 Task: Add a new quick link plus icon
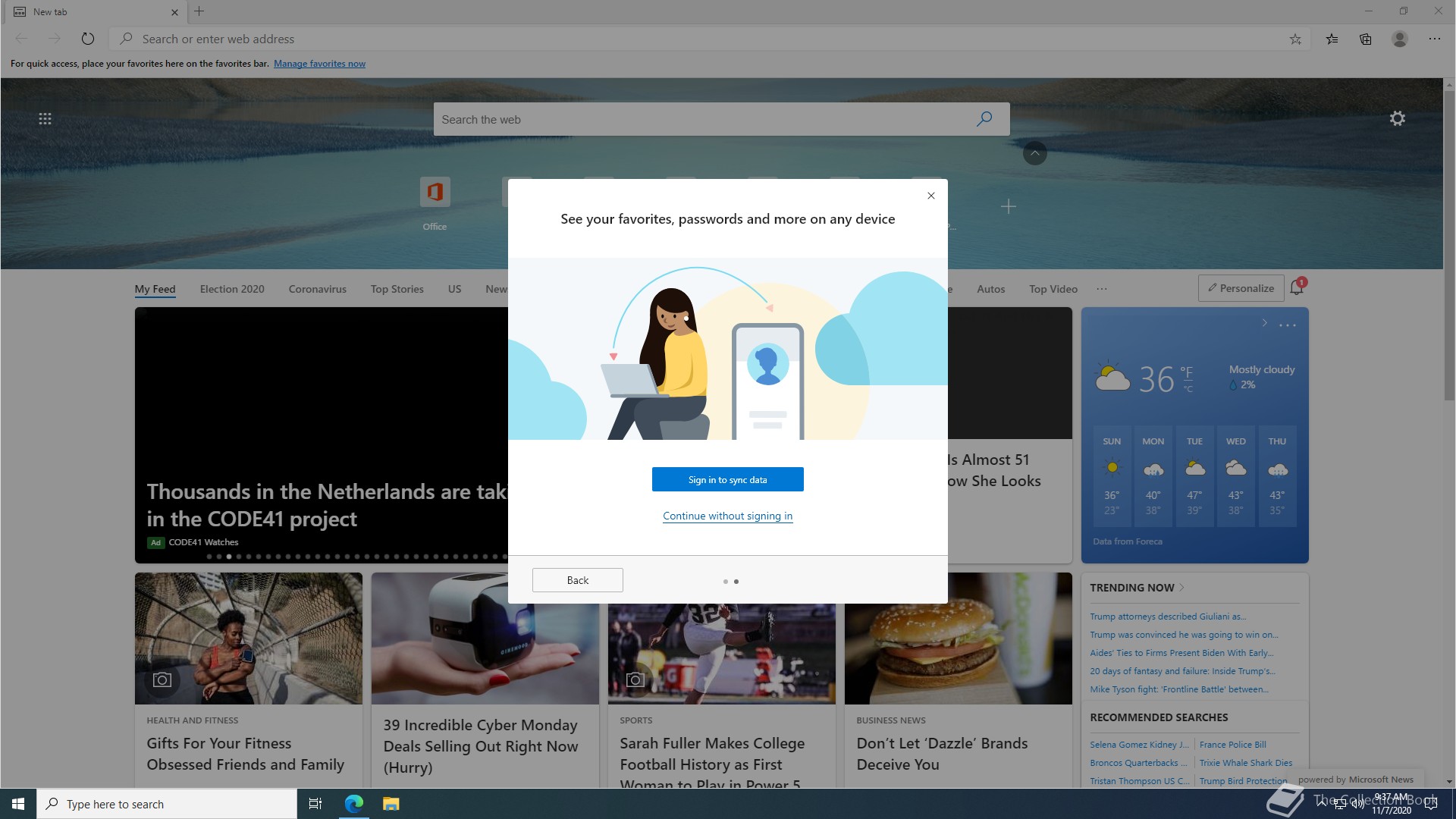click(x=1009, y=206)
